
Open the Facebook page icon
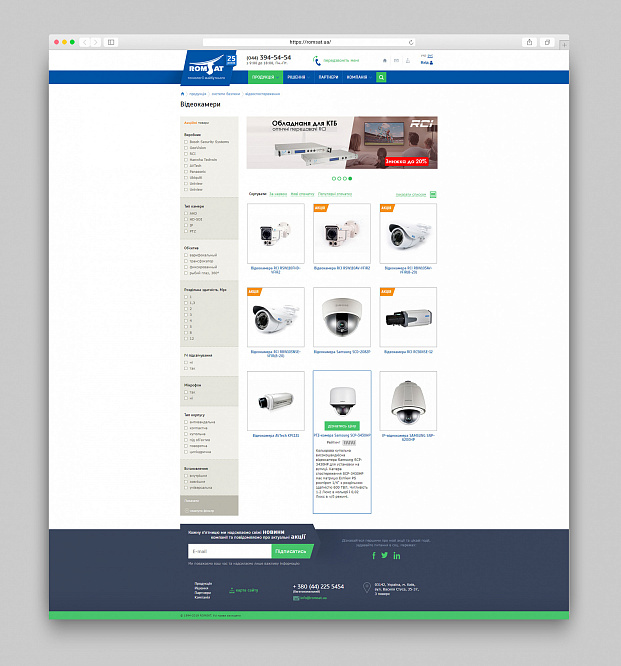click(374, 556)
